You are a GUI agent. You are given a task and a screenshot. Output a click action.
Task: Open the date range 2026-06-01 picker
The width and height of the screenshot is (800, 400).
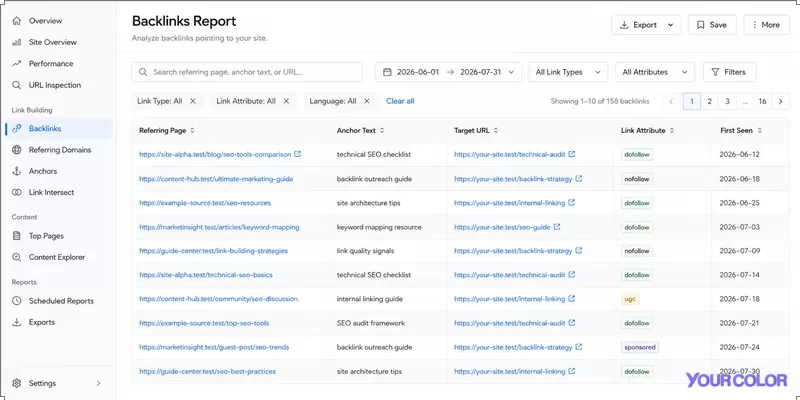pyautogui.click(x=448, y=72)
